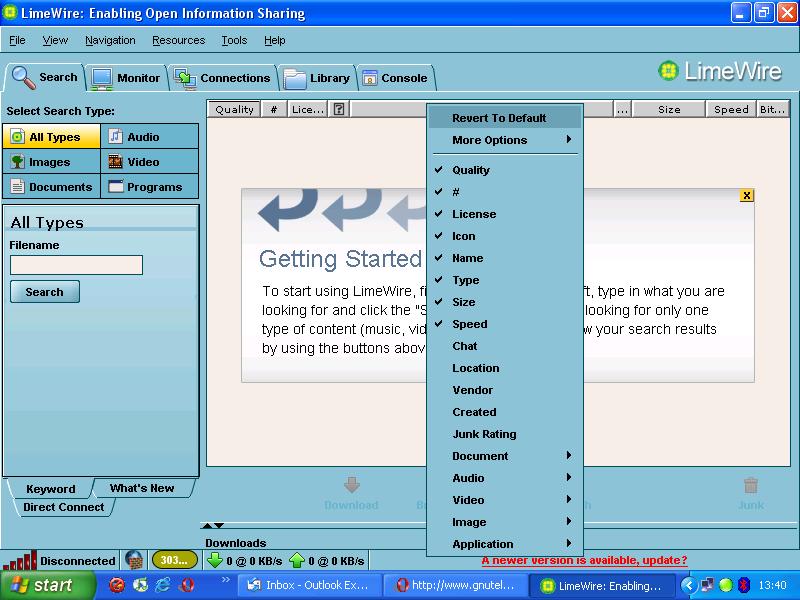Click the green download arrow in status bar

(x=215, y=560)
